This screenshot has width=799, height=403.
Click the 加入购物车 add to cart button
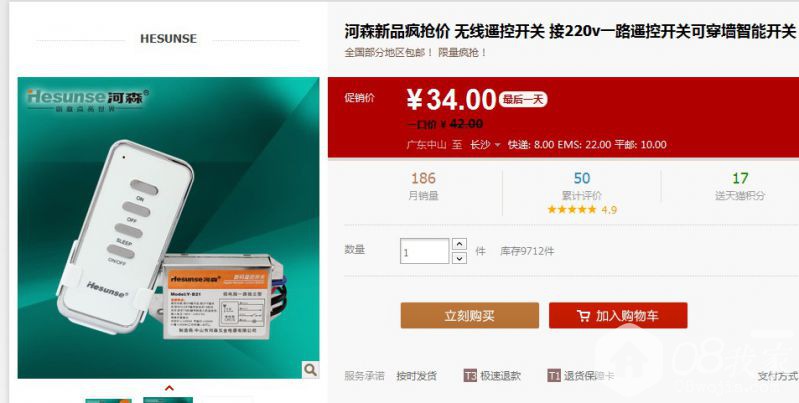click(618, 315)
